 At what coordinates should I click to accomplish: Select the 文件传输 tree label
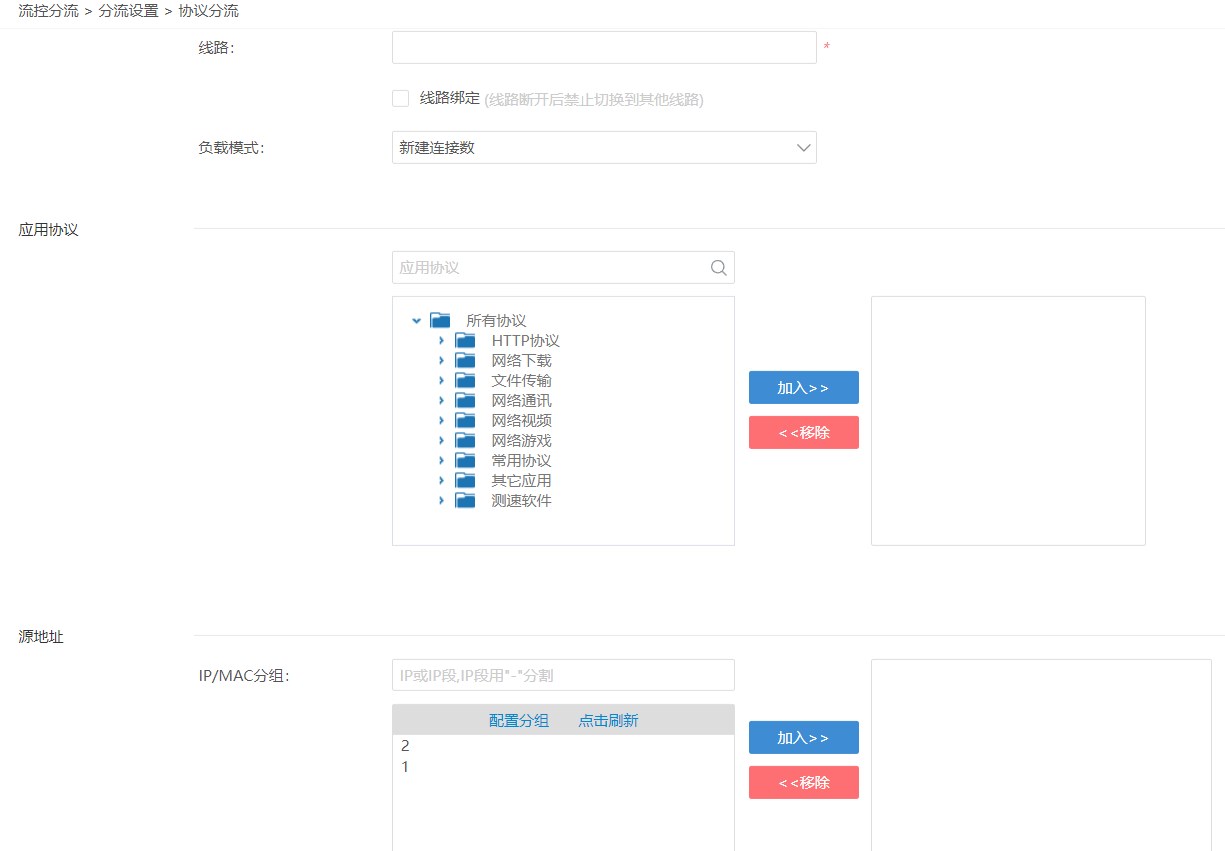coord(521,381)
